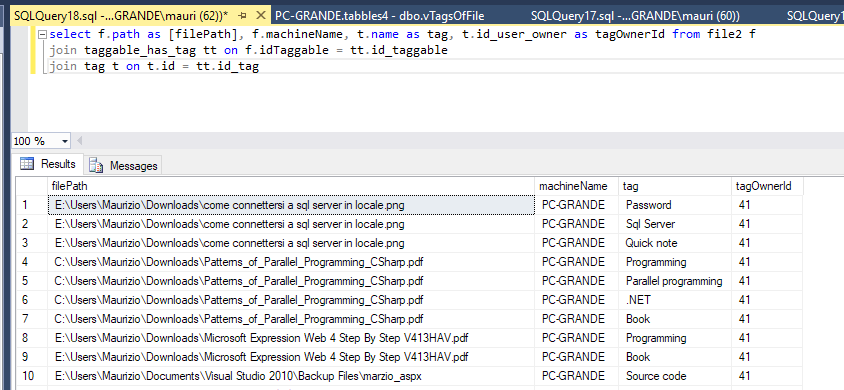Click tagOwnerId 41 in row 7
The width and height of the screenshot is (844, 390).
[767, 319]
